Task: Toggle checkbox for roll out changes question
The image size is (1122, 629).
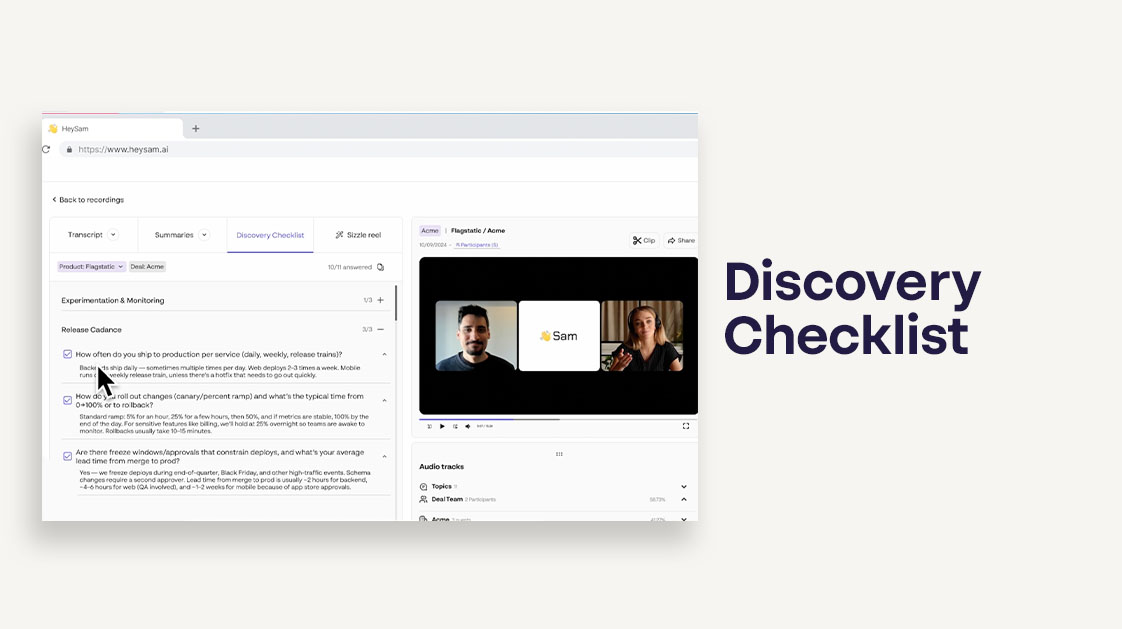Action: tap(67, 400)
